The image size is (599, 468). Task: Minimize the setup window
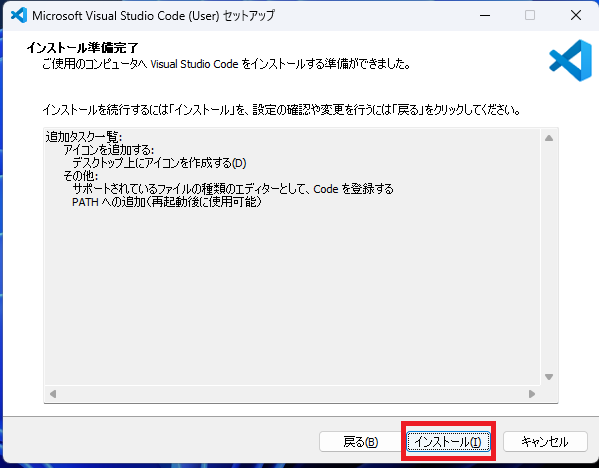[485, 15]
